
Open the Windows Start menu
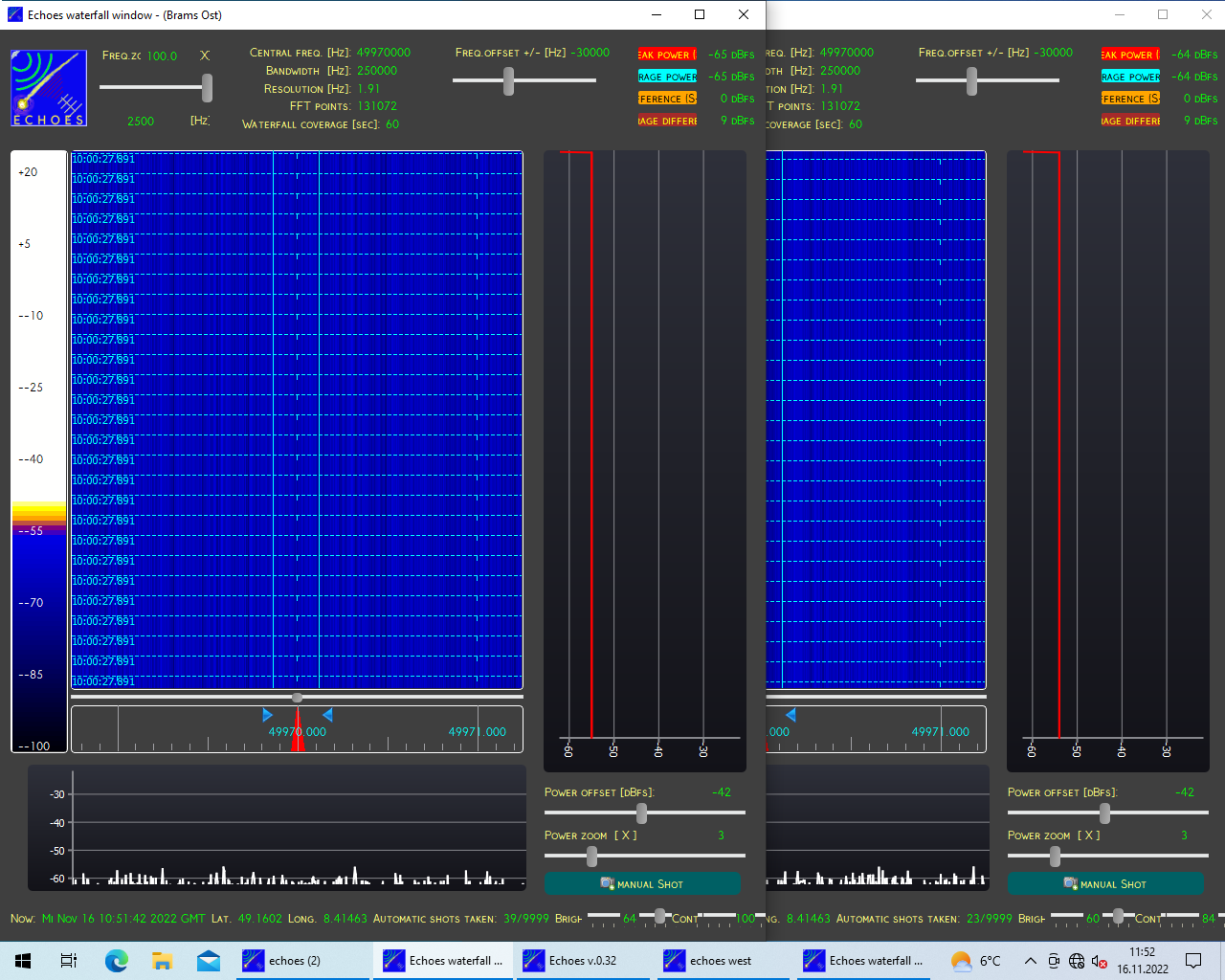23,961
